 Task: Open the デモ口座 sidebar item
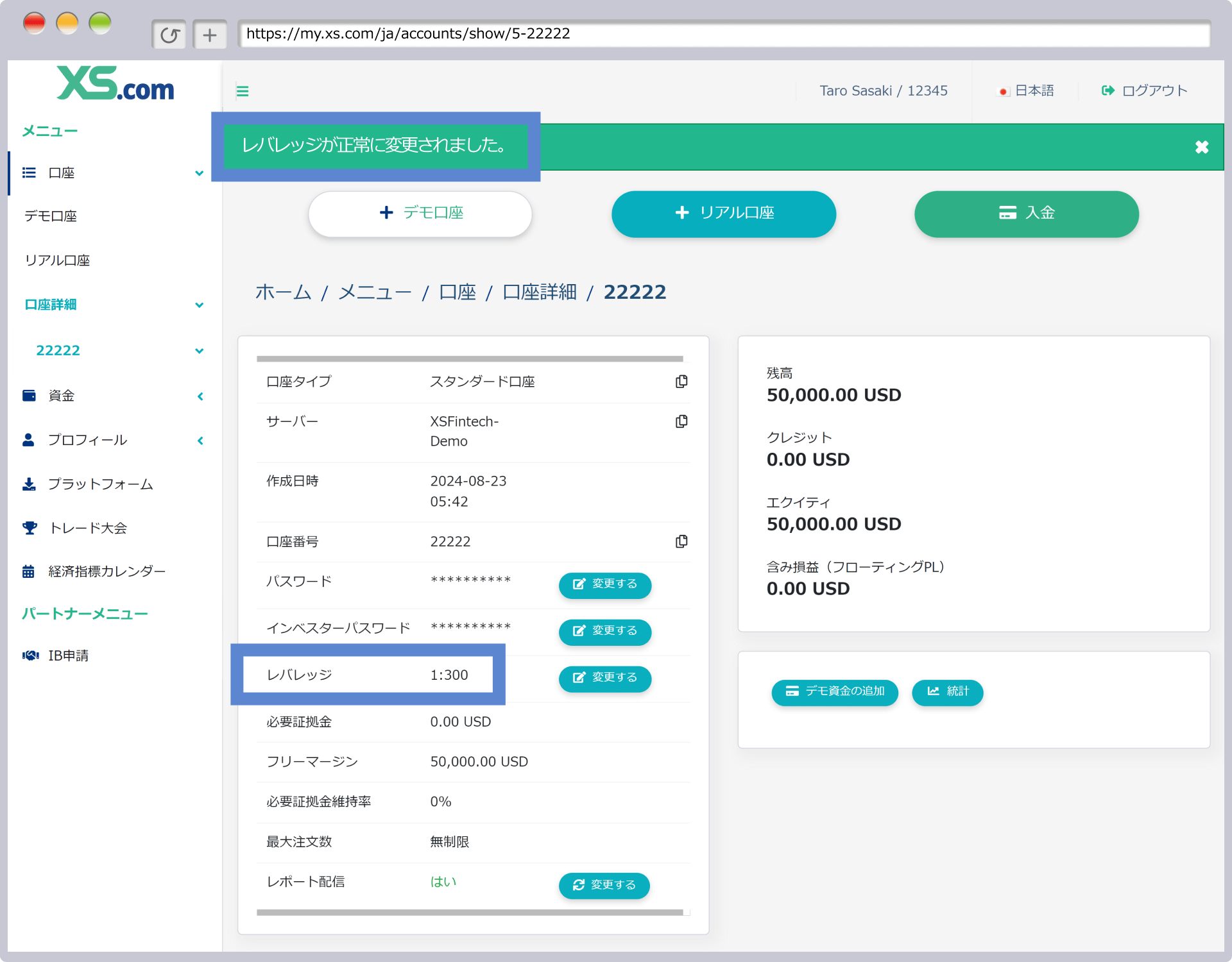(51, 216)
